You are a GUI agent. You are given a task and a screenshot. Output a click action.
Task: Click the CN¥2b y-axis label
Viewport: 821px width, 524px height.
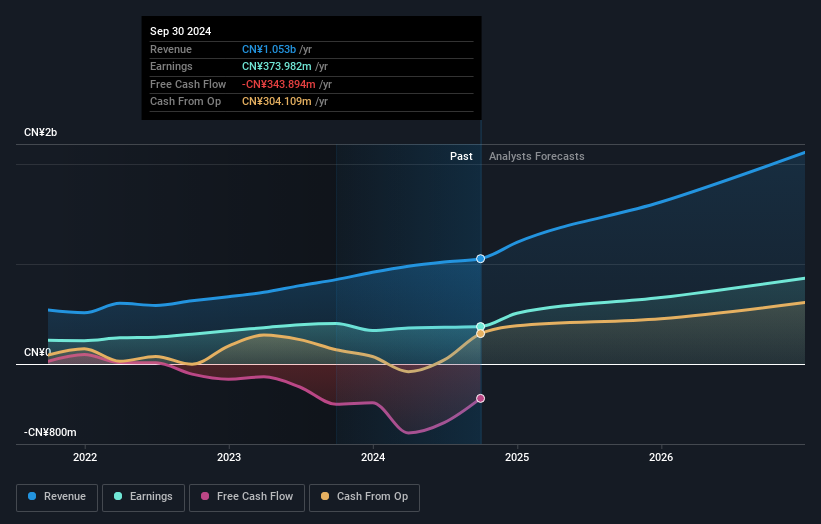point(40,132)
